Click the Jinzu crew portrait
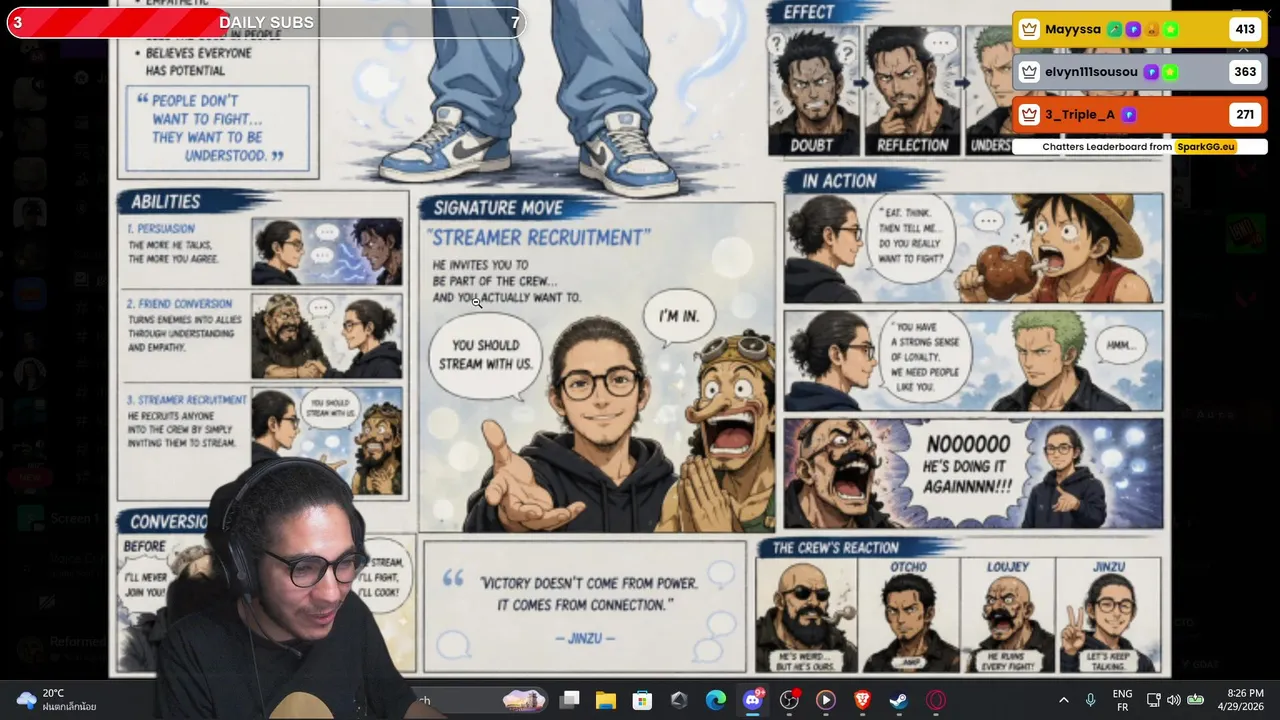The height and width of the screenshot is (720, 1280). [x=1108, y=616]
